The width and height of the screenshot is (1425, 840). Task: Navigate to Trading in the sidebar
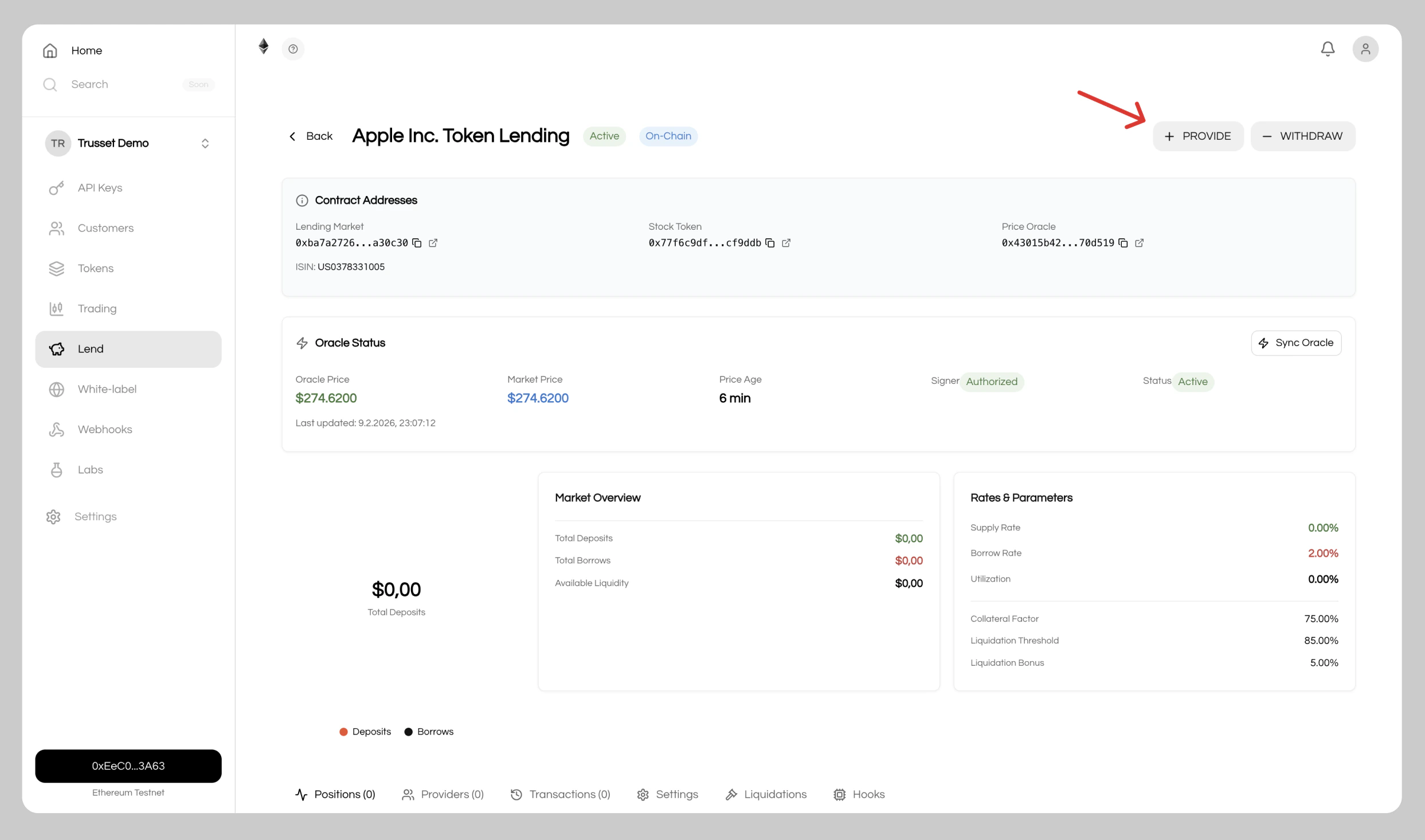tap(97, 308)
